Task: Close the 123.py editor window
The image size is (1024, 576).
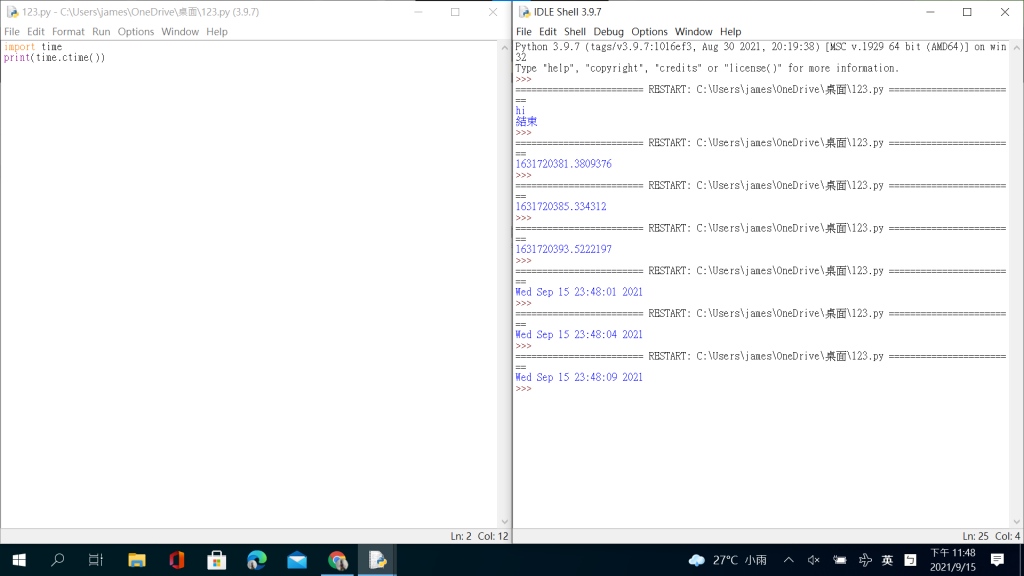Action: (x=492, y=12)
